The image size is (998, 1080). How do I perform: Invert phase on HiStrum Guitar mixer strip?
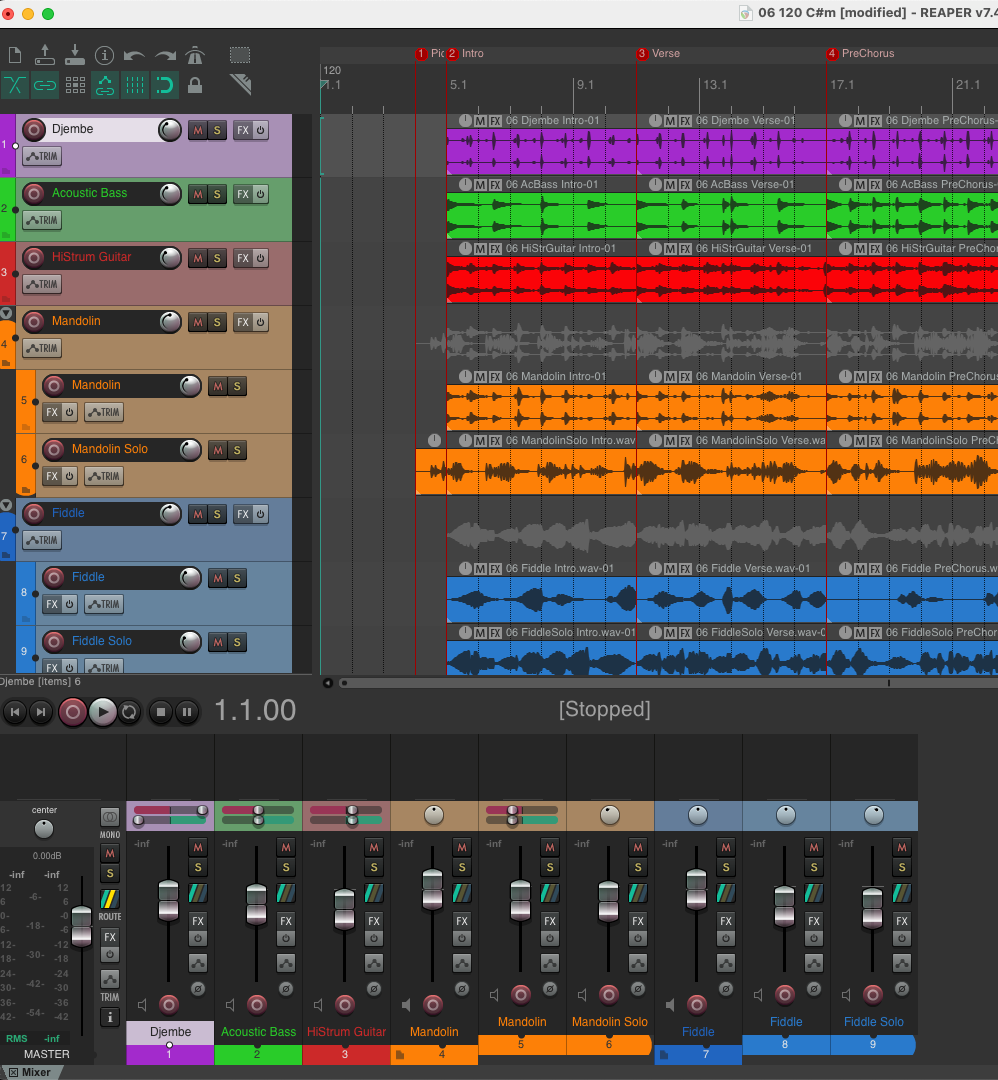click(374, 989)
